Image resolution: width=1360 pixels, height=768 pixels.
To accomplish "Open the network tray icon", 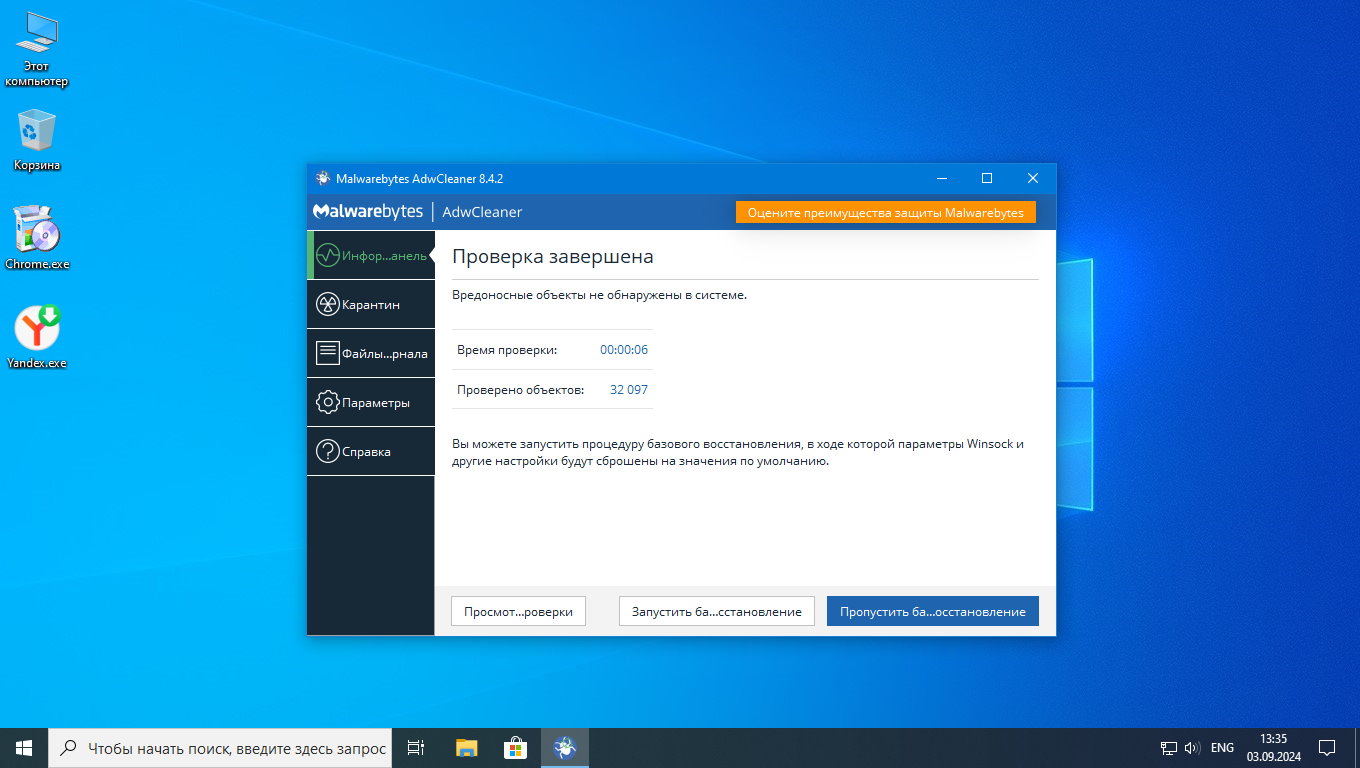I will click(x=1168, y=748).
